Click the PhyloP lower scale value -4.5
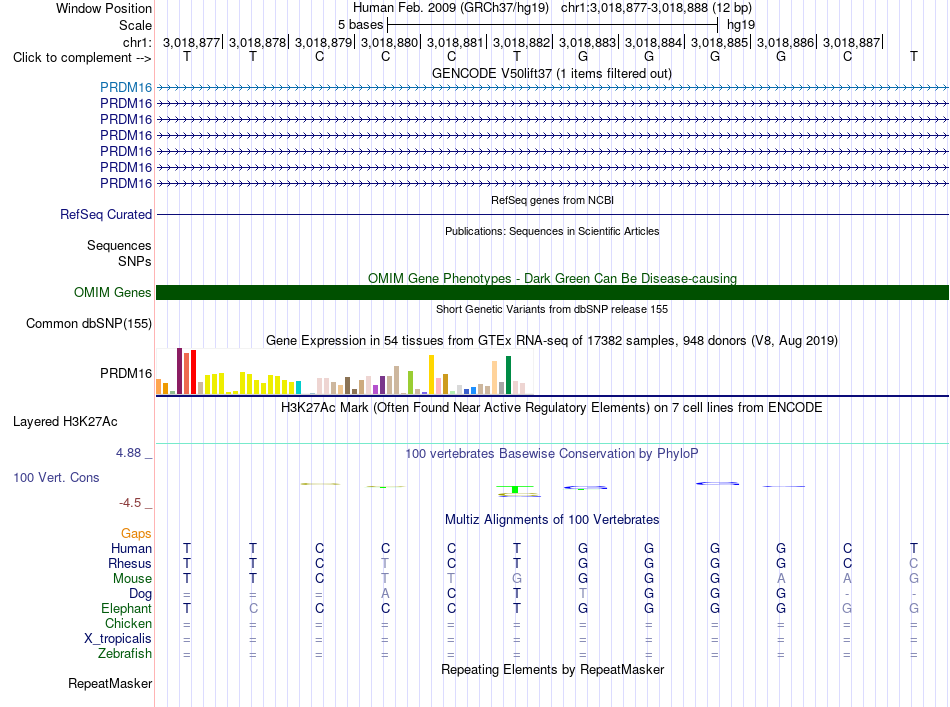The width and height of the screenshot is (950, 707). coord(130,502)
